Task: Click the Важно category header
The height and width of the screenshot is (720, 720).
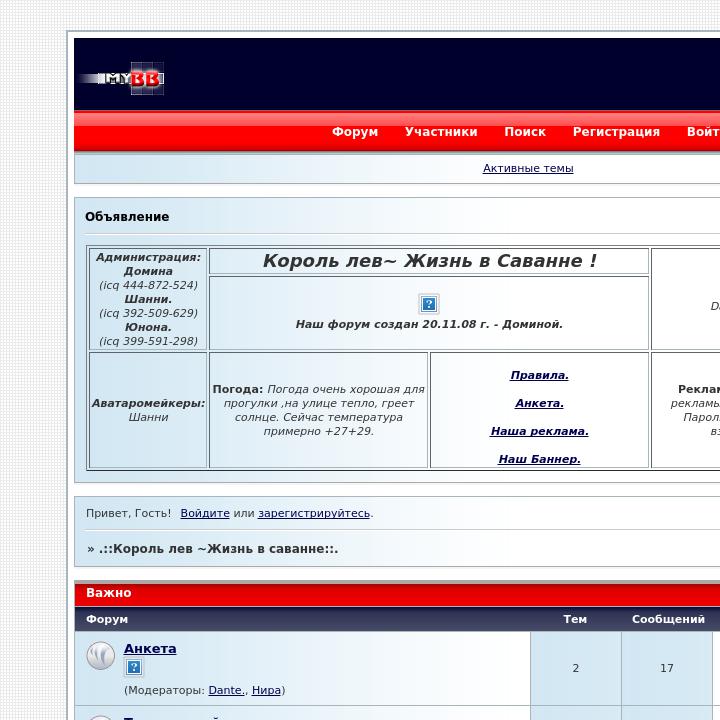Action: (109, 593)
